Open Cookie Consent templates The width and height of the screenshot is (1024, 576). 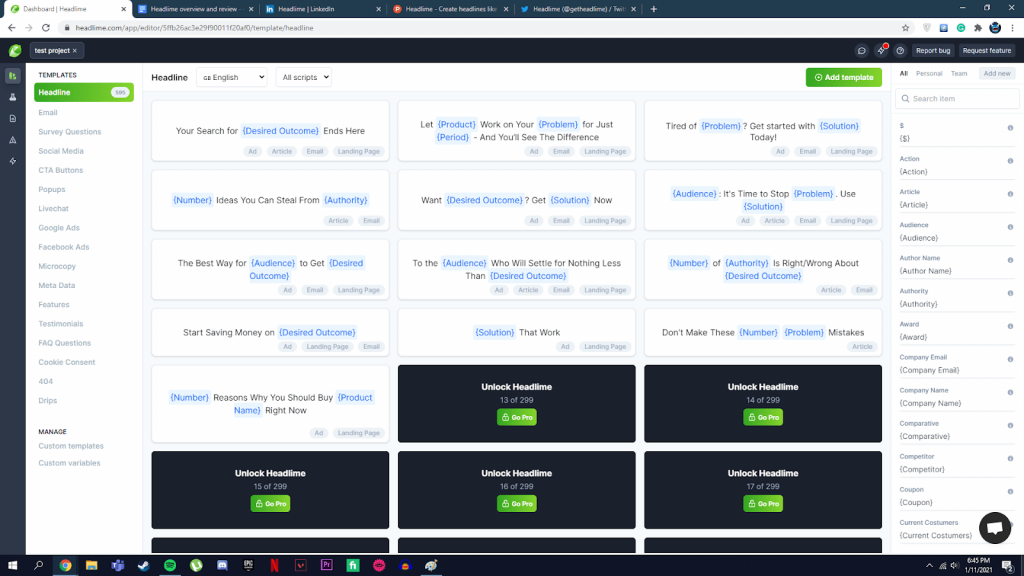[x=67, y=362]
